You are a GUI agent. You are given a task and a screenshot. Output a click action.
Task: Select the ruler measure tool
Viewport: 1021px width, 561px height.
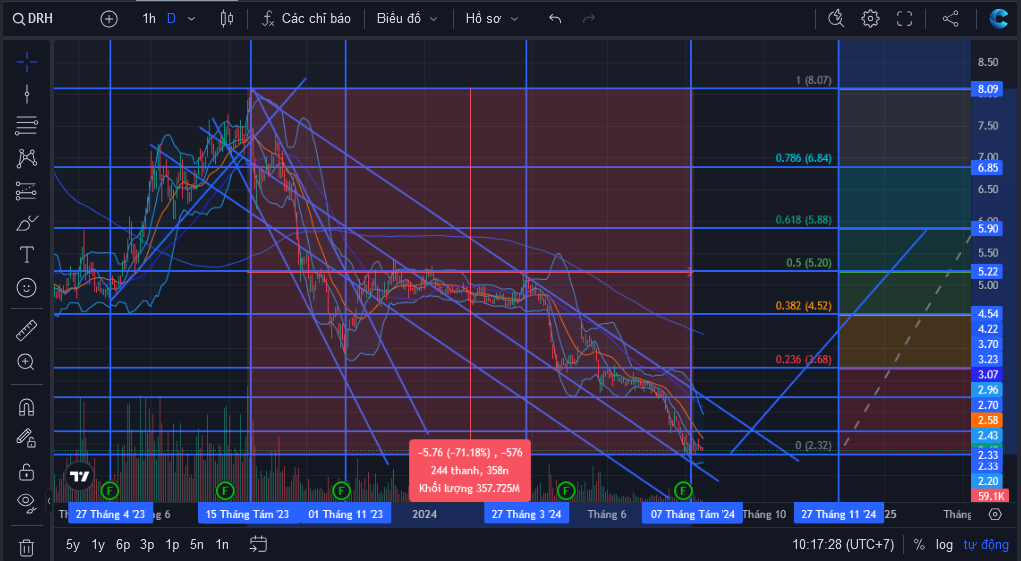tap(27, 331)
